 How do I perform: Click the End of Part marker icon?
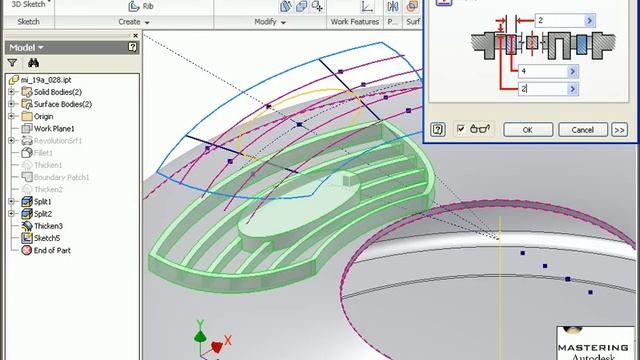pos(27,250)
